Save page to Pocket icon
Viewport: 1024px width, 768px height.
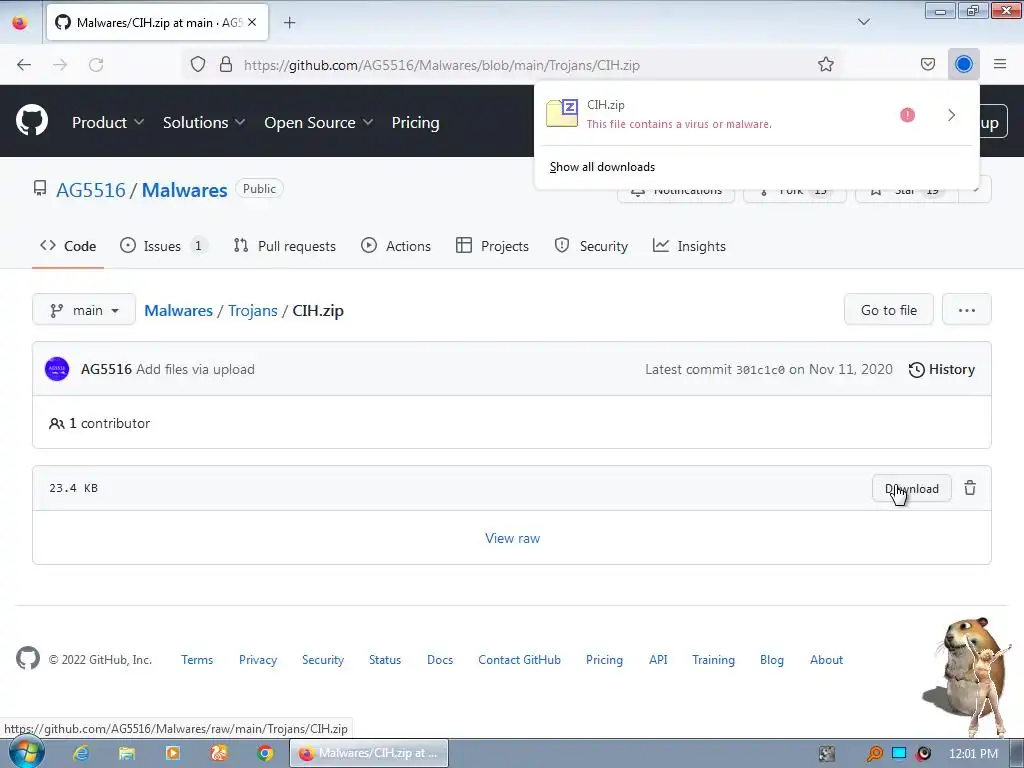pos(928,64)
